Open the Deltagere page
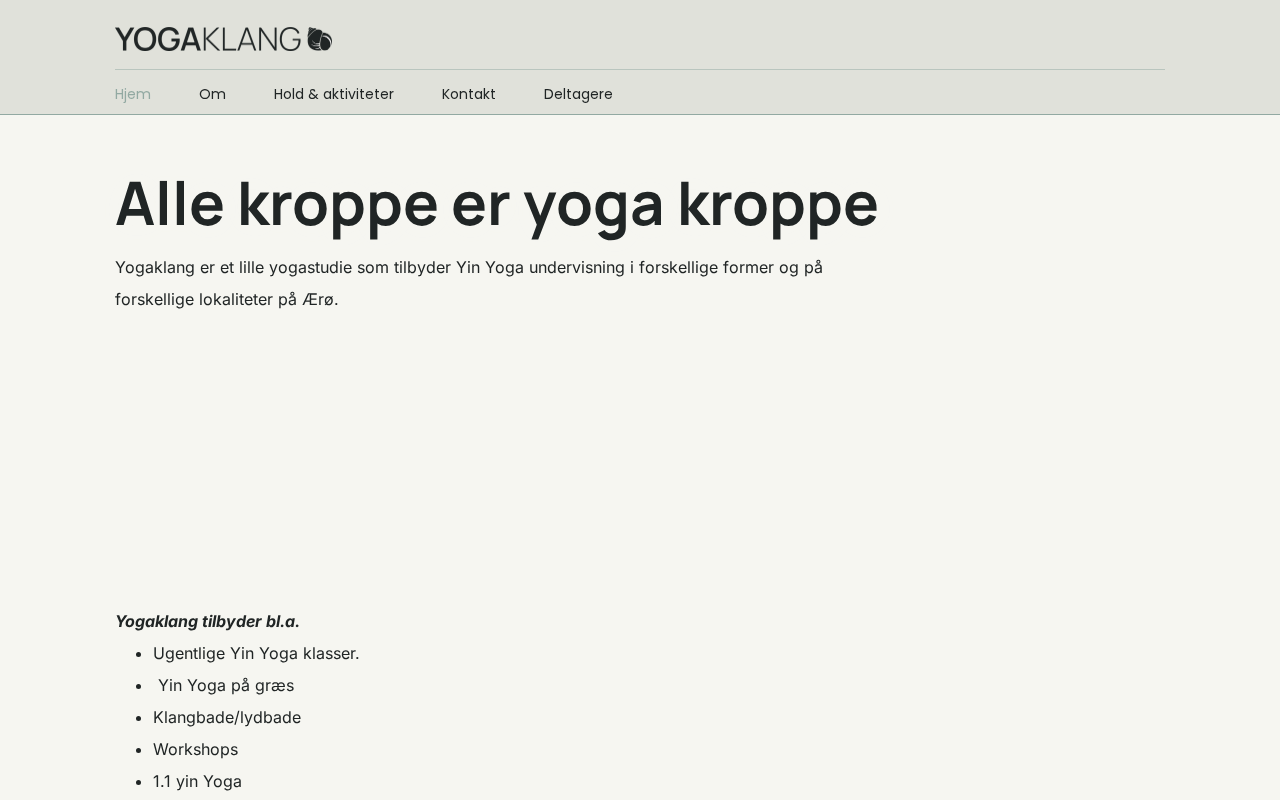Viewport: 1280px width, 800px height. [x=578, y=94]
